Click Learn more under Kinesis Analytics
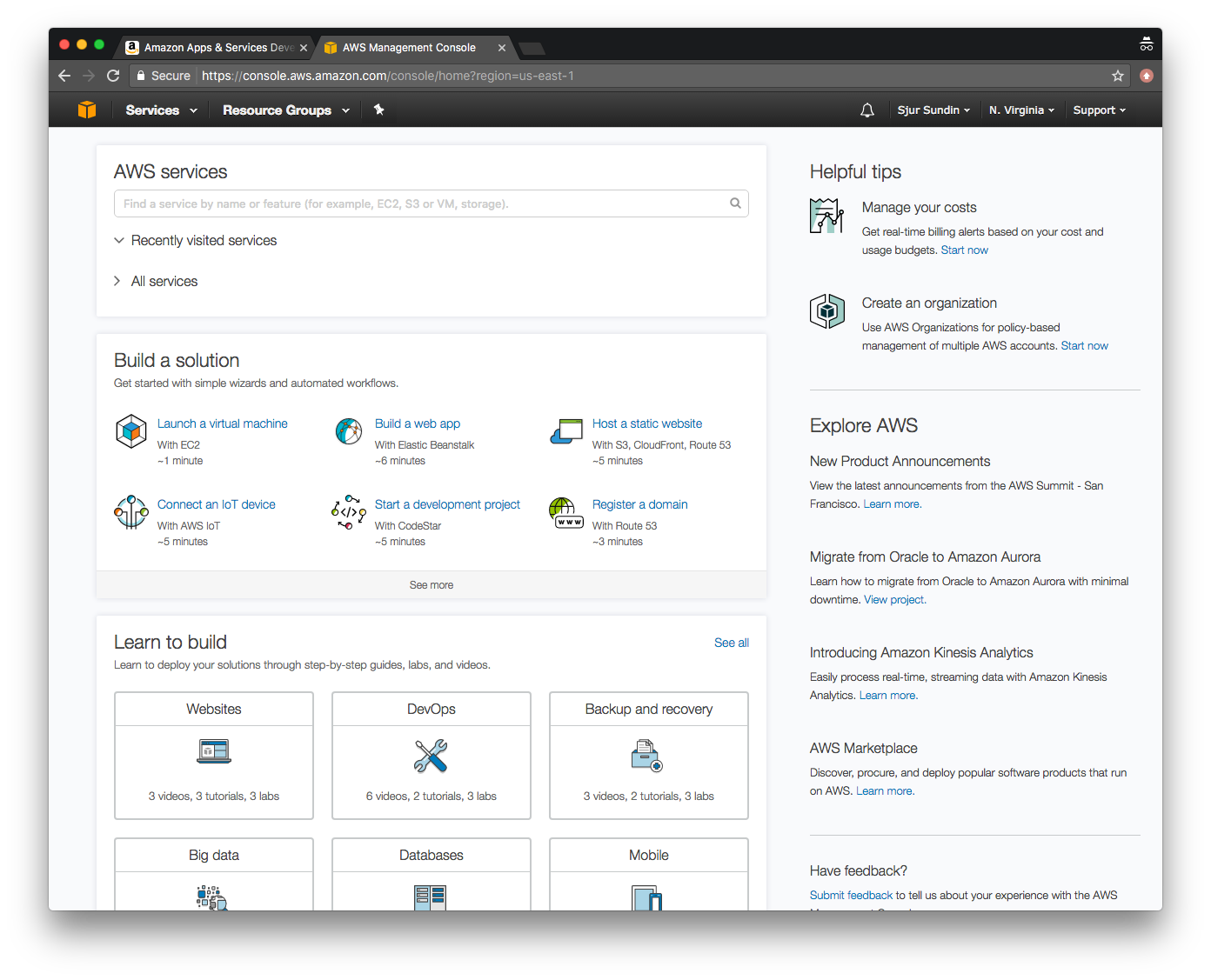The height and width of the screenshot is (980, 1211). point(889,696)
